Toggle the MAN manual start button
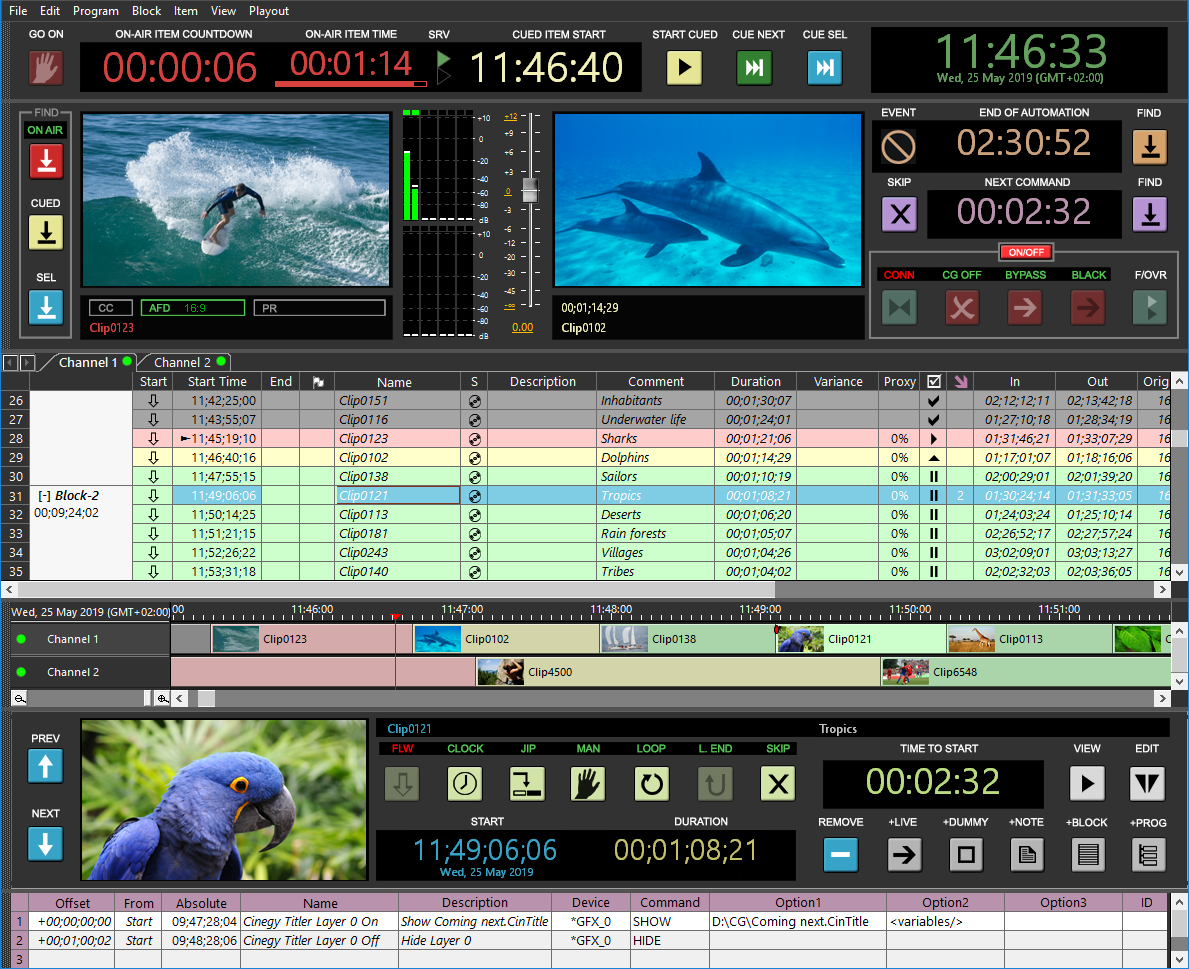This screenshot has width=1189, height=969. [x=588, y=784]
